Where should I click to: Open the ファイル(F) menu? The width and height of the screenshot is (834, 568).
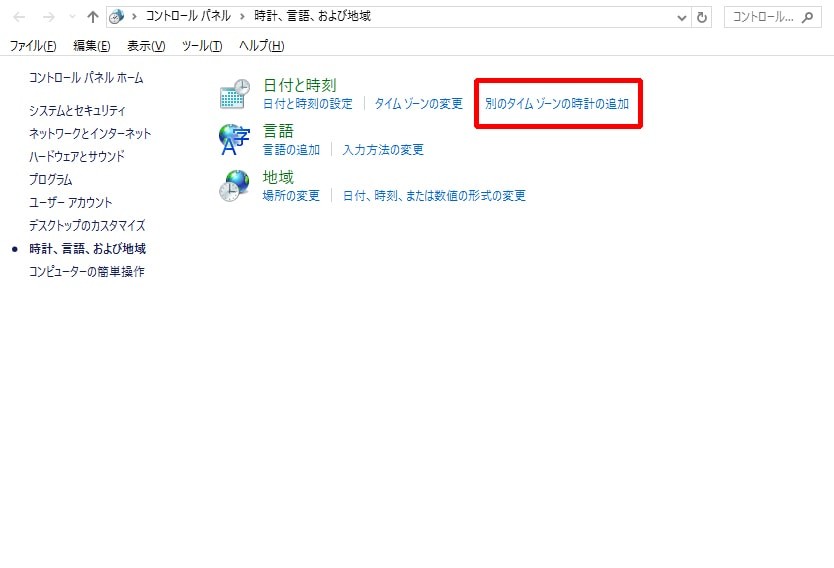[33, 46]
